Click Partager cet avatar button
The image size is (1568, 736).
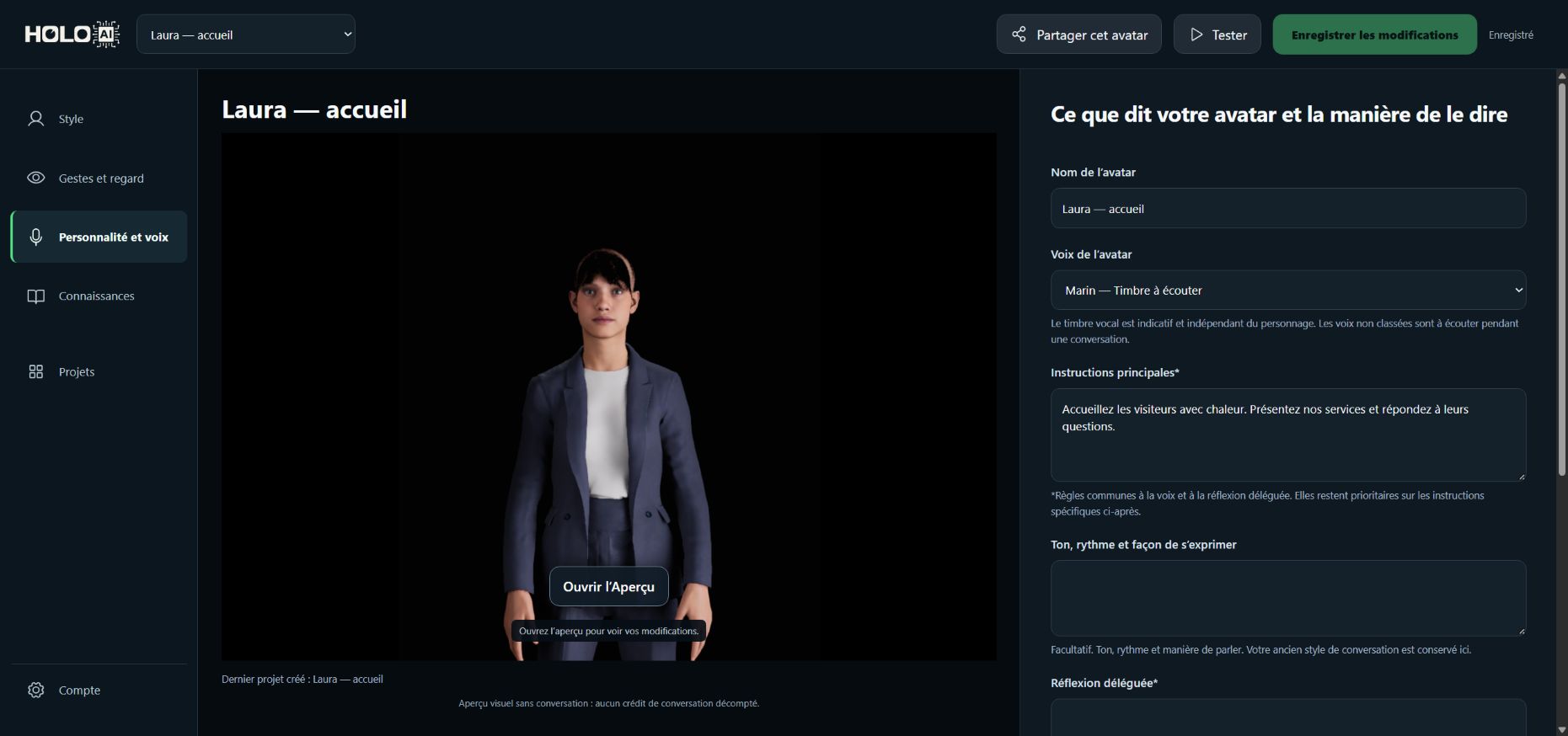point(1079,35)
